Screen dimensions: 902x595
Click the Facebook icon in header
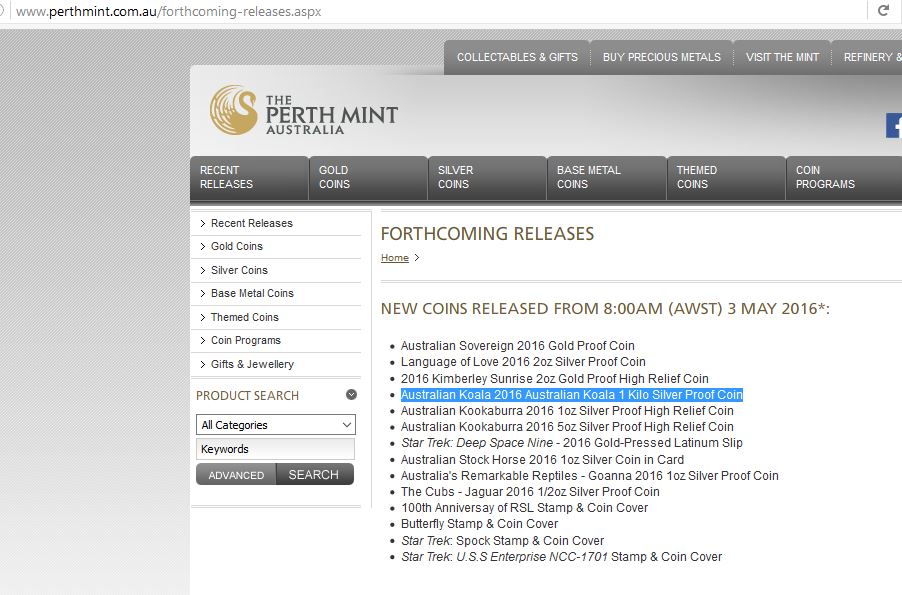(x=893, y=125)
